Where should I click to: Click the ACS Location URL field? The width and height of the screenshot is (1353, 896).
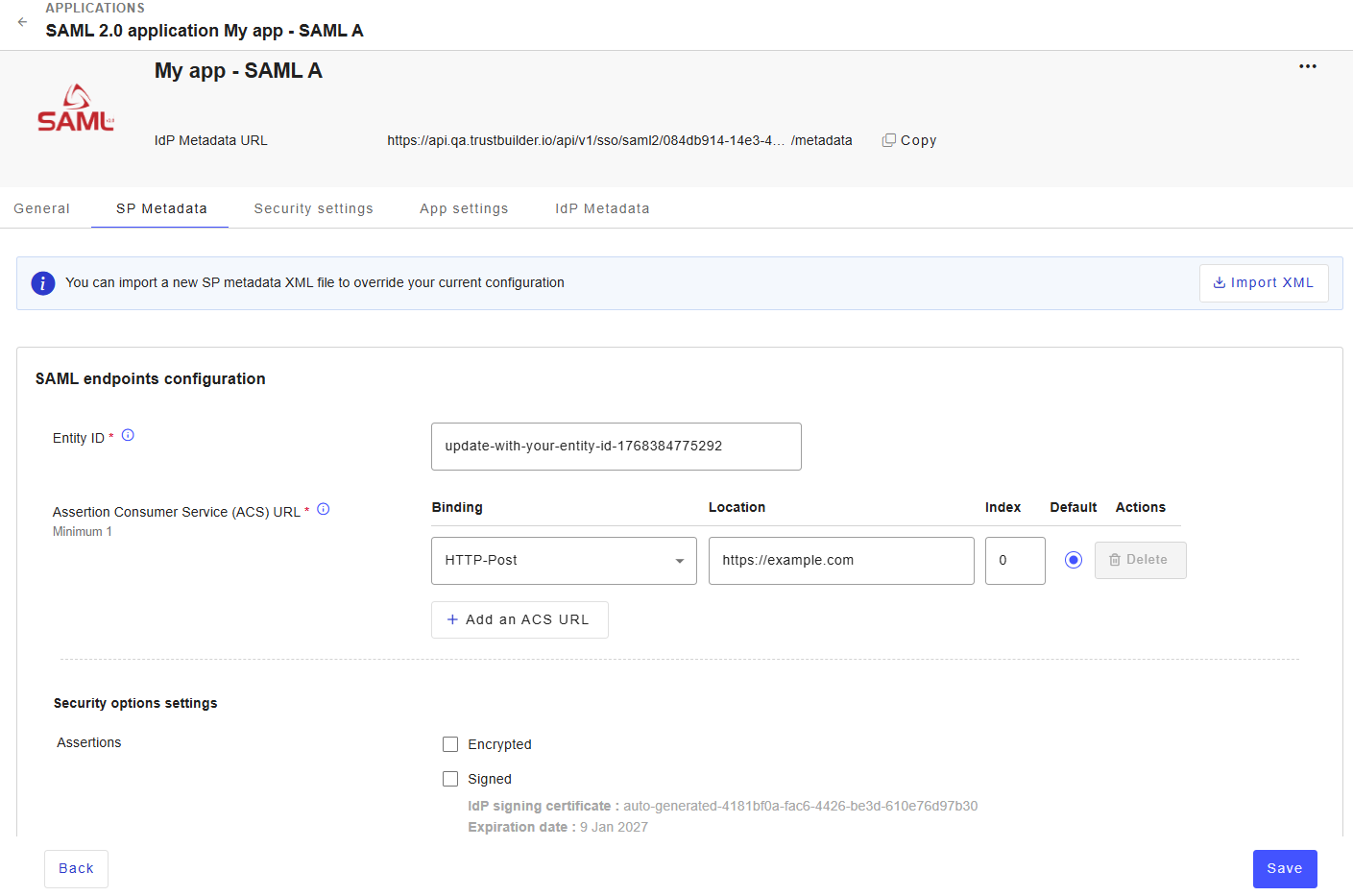[x=840, y=561]
